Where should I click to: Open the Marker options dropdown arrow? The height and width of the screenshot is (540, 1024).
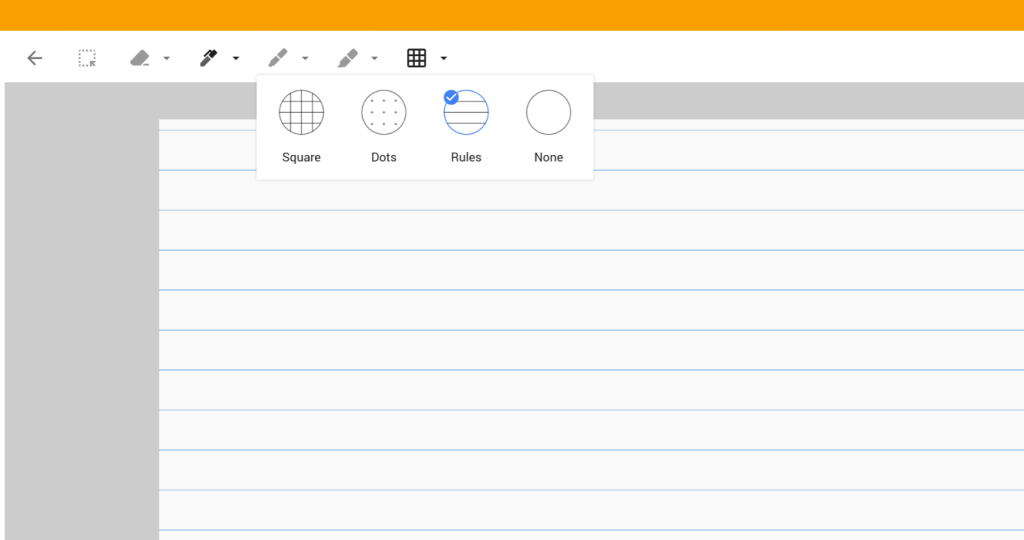point(305,58)
